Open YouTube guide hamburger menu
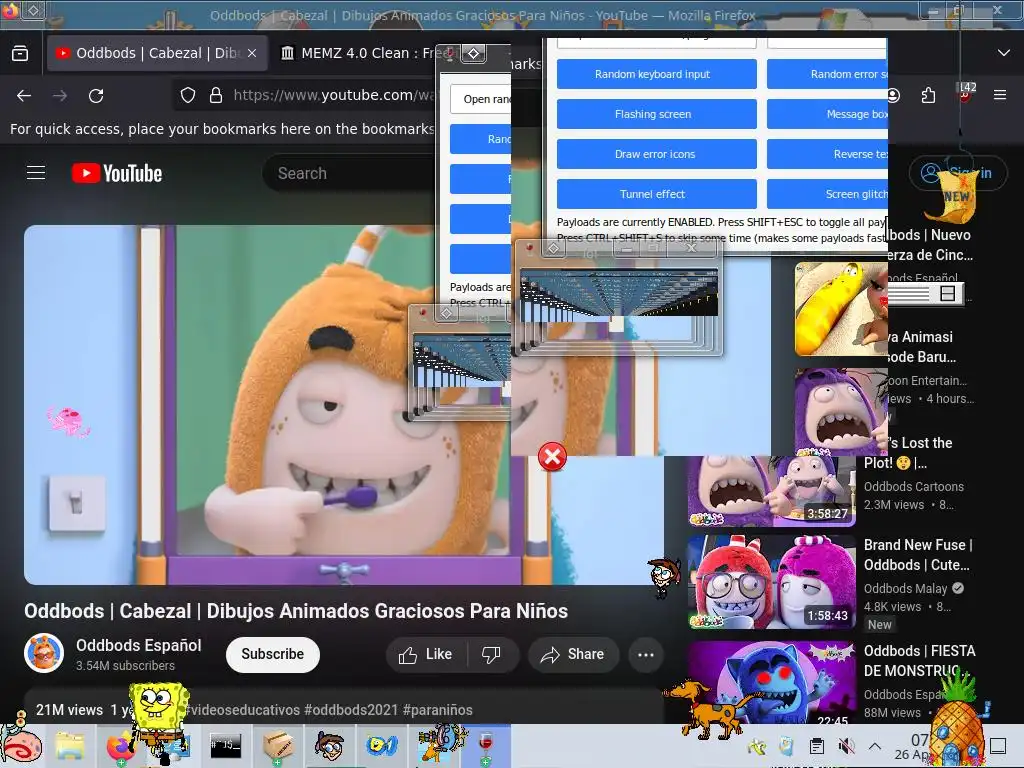1024x768 pixels. click(x=36, y=173)
